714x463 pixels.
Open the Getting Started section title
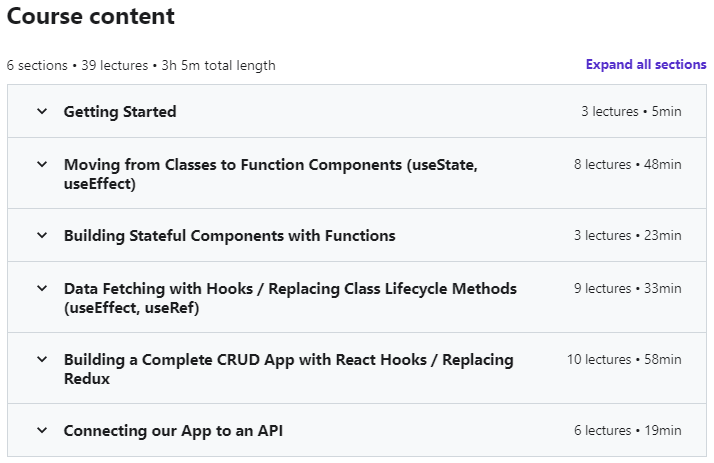coord(120,112)
